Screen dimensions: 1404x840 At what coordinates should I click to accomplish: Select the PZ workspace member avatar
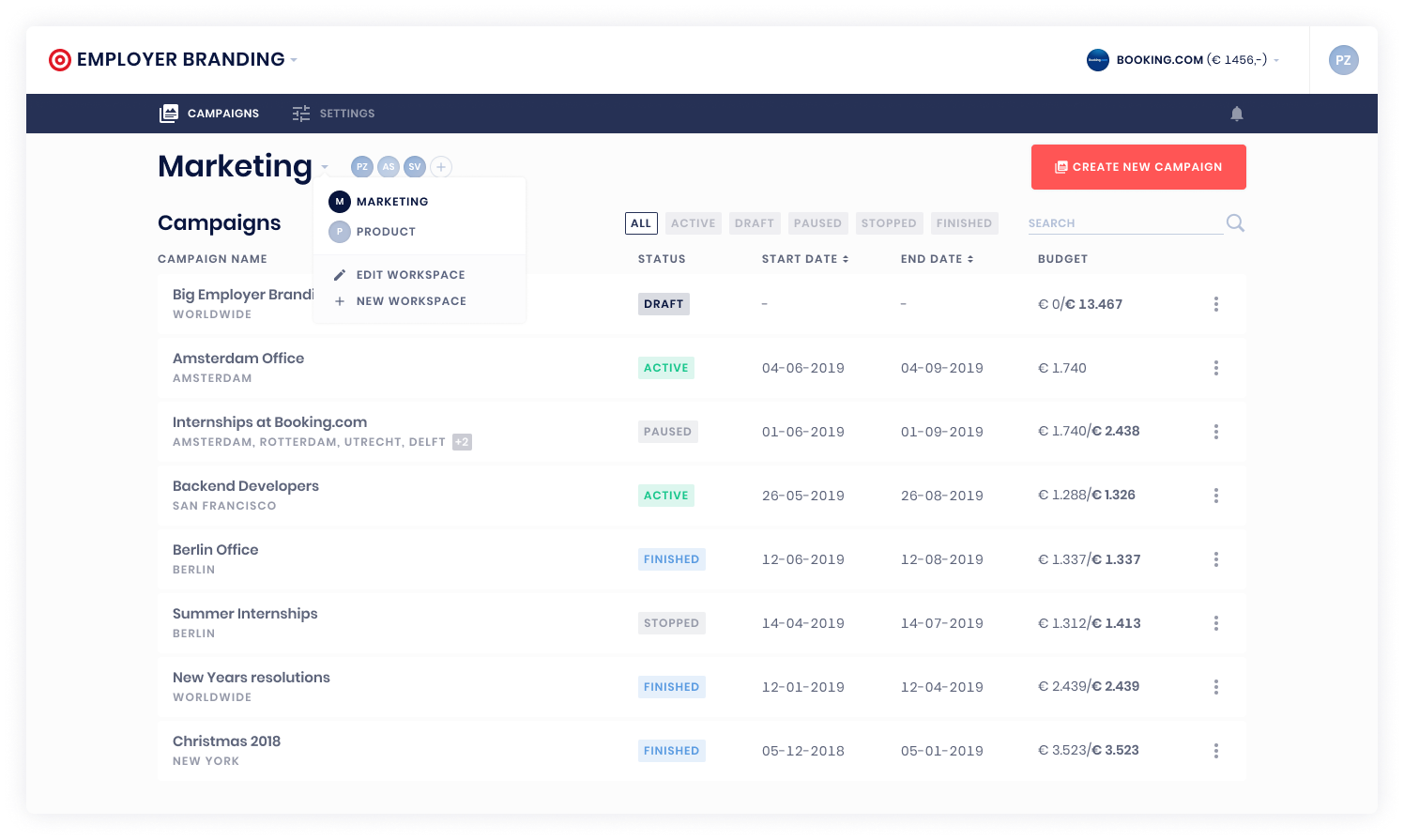click(362, 167)
